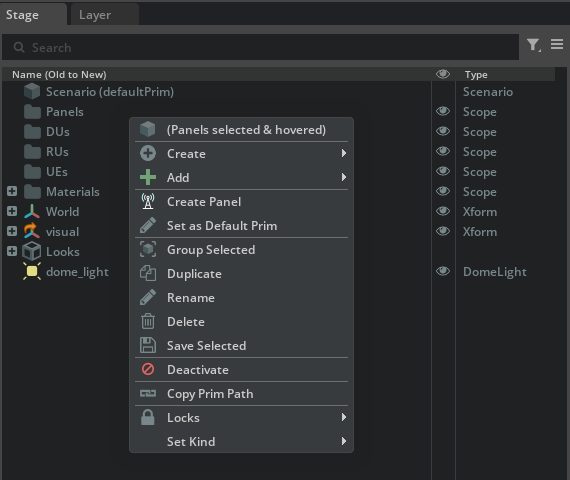Viewport: 570px width, 480px height.
Task: Click the padlock icon beside Locks
Action: (x=148, y=417)
